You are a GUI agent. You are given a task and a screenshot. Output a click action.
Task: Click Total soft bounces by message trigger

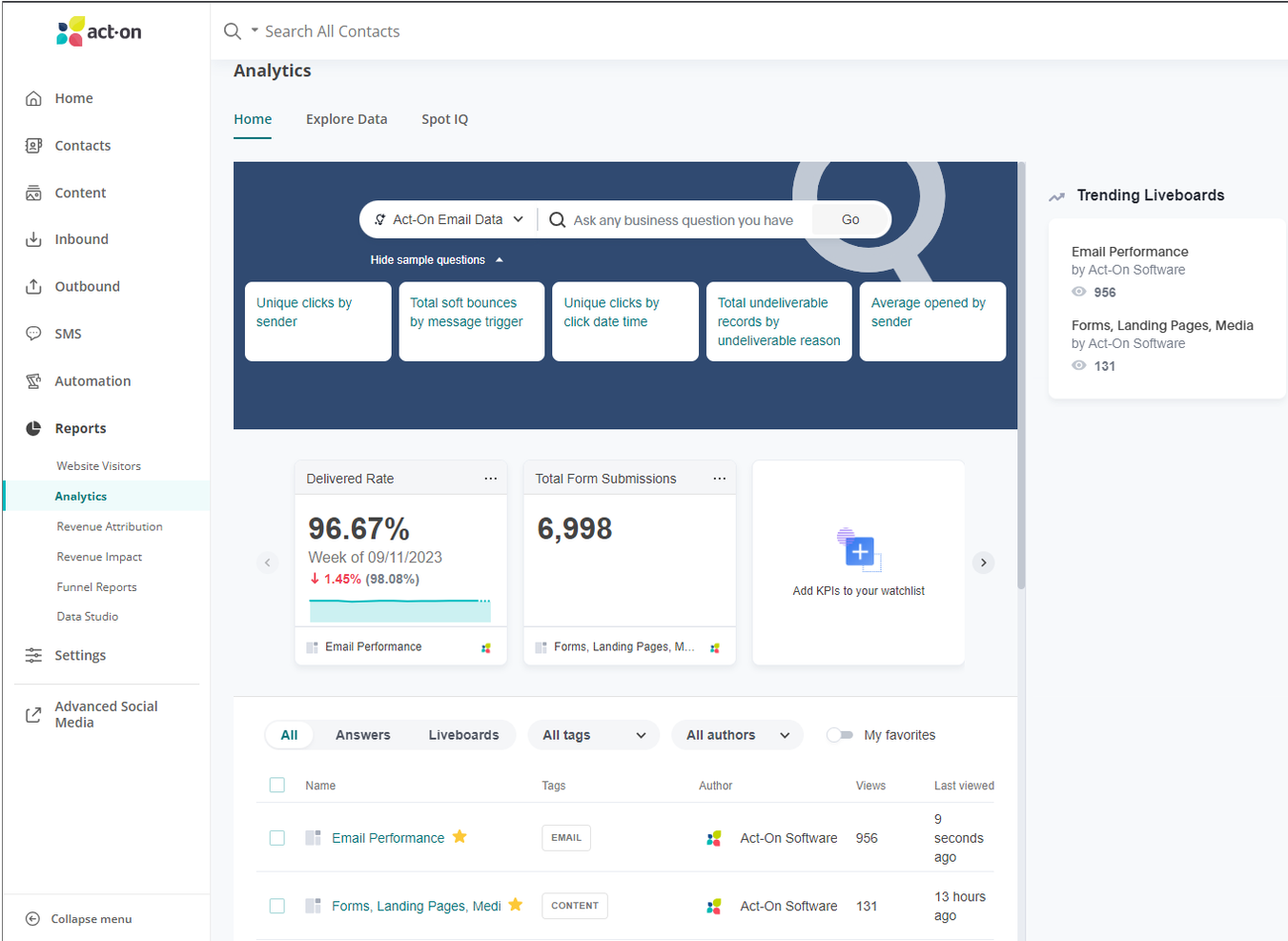tap(472, 321)
